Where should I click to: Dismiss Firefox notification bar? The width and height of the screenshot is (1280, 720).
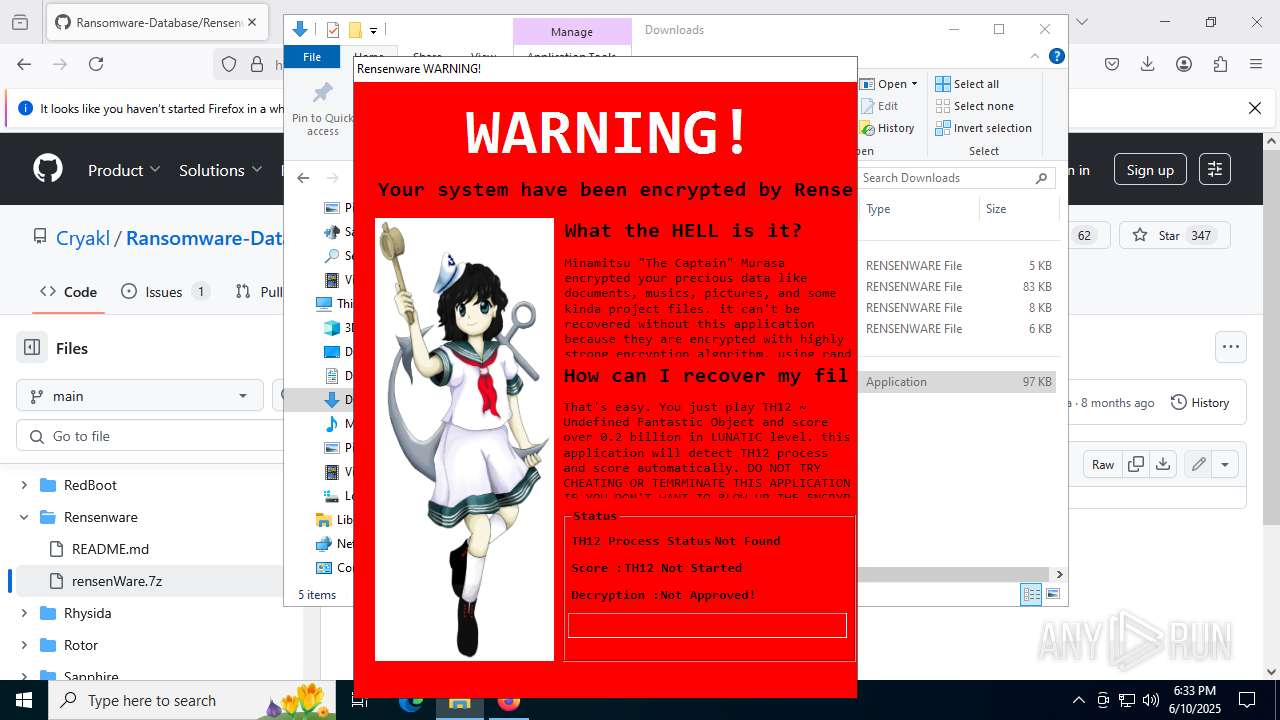click(1255, 108)
